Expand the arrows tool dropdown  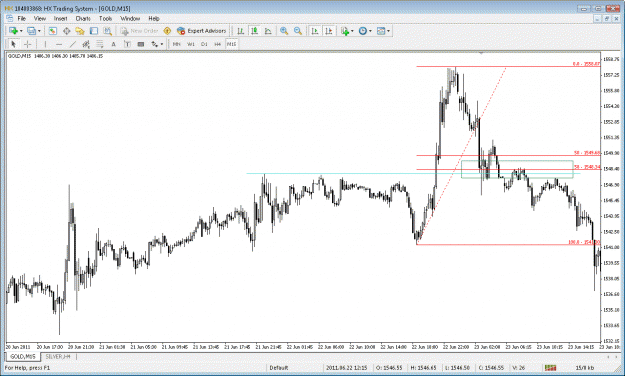click(x=162, y=44)
